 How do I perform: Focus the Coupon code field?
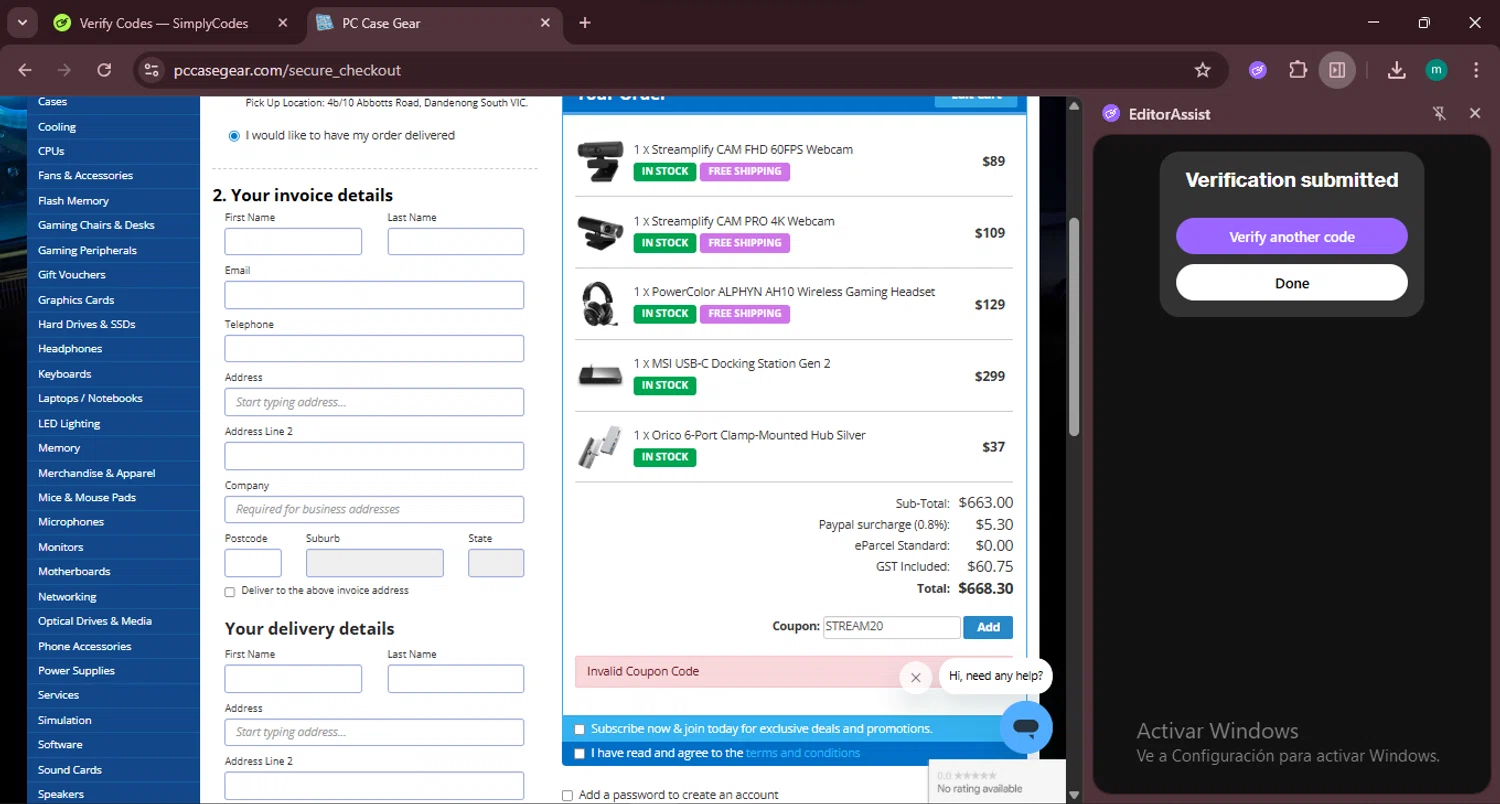(892, 627)
